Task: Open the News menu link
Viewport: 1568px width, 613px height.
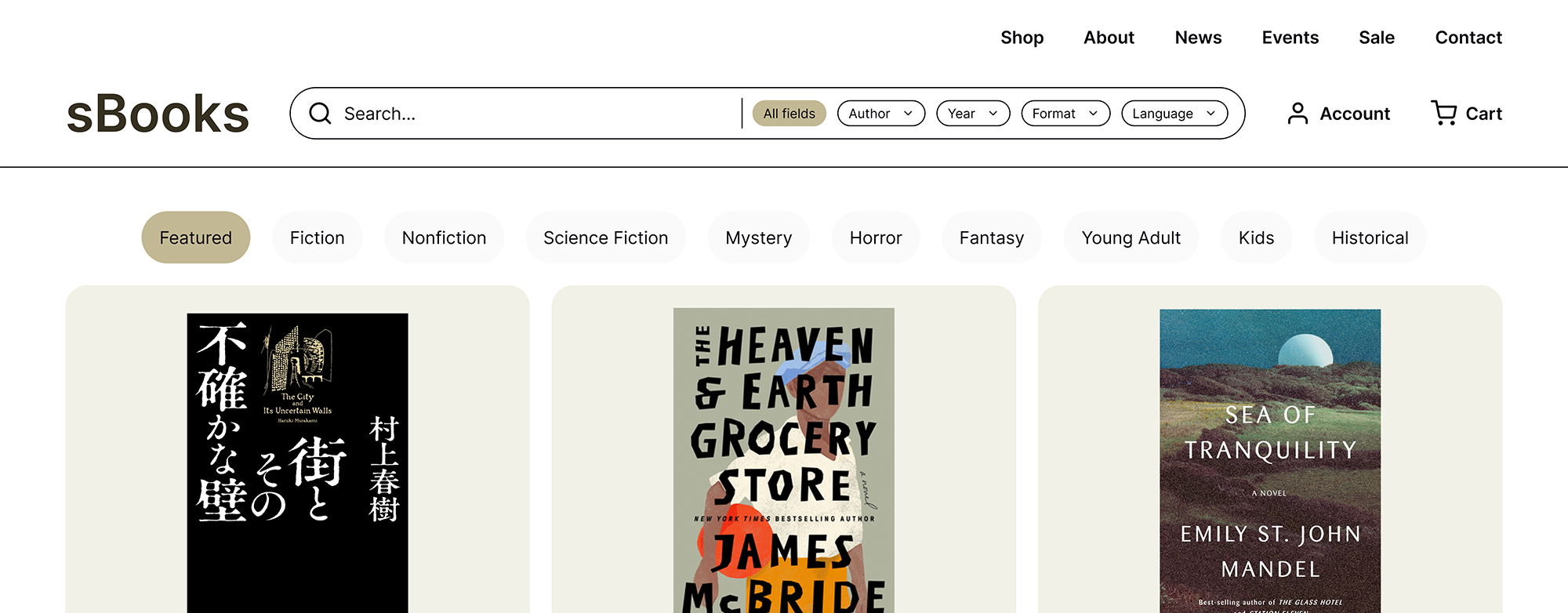Action: 1198,38
